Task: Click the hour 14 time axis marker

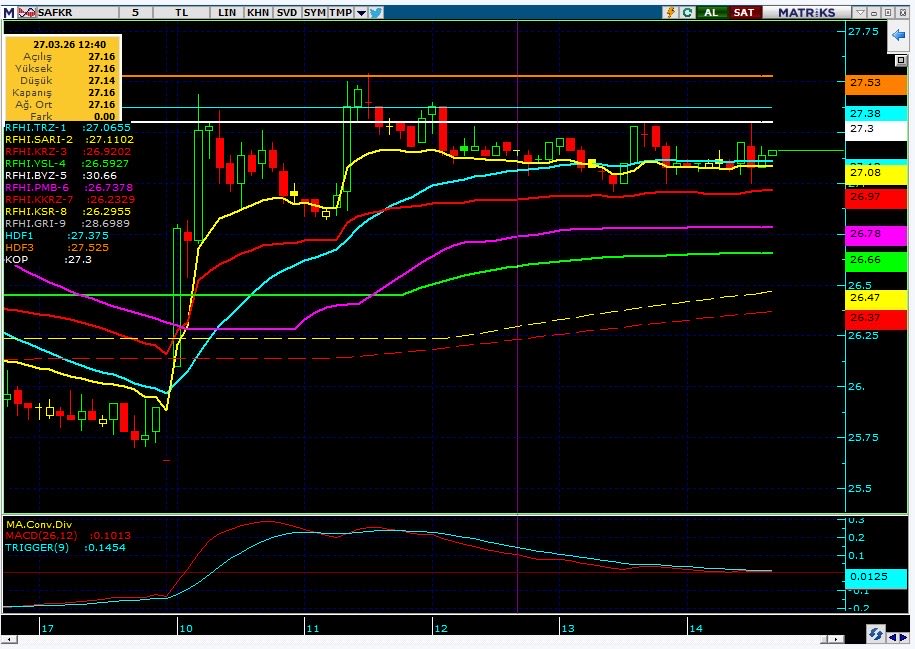Action: (x=696, y=629)
